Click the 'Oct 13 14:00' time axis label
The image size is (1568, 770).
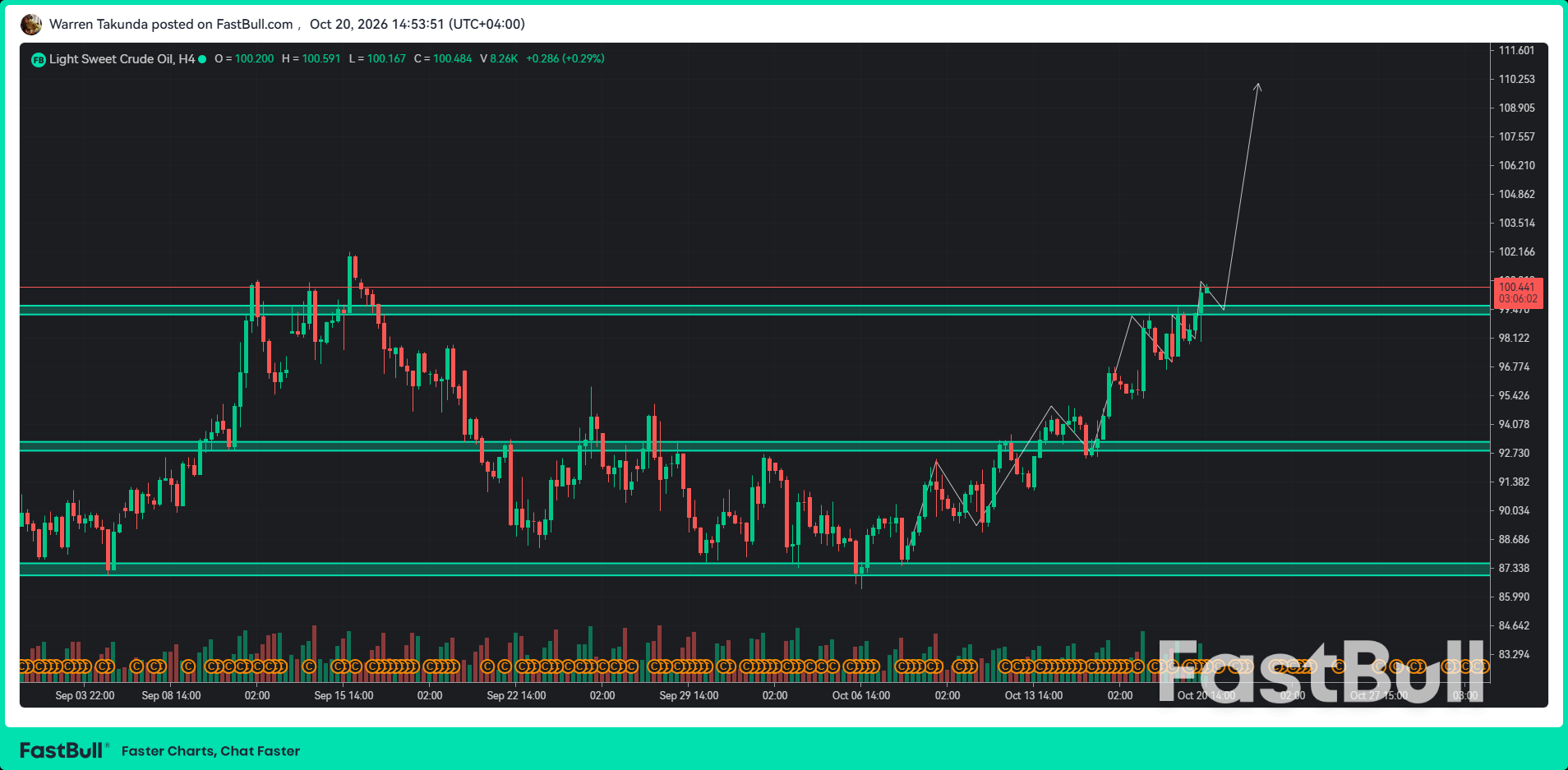pyautogui.click(x=1034, y=696)
